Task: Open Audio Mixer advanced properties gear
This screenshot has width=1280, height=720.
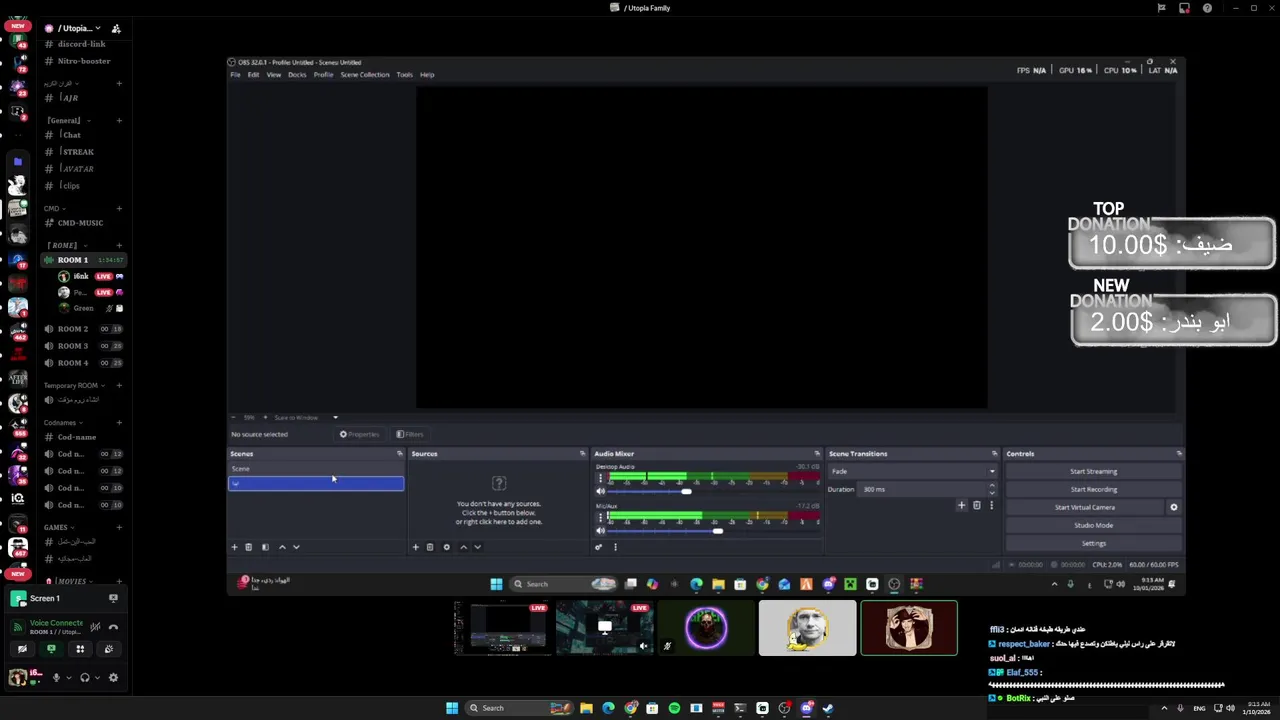Action: (598, 547)
